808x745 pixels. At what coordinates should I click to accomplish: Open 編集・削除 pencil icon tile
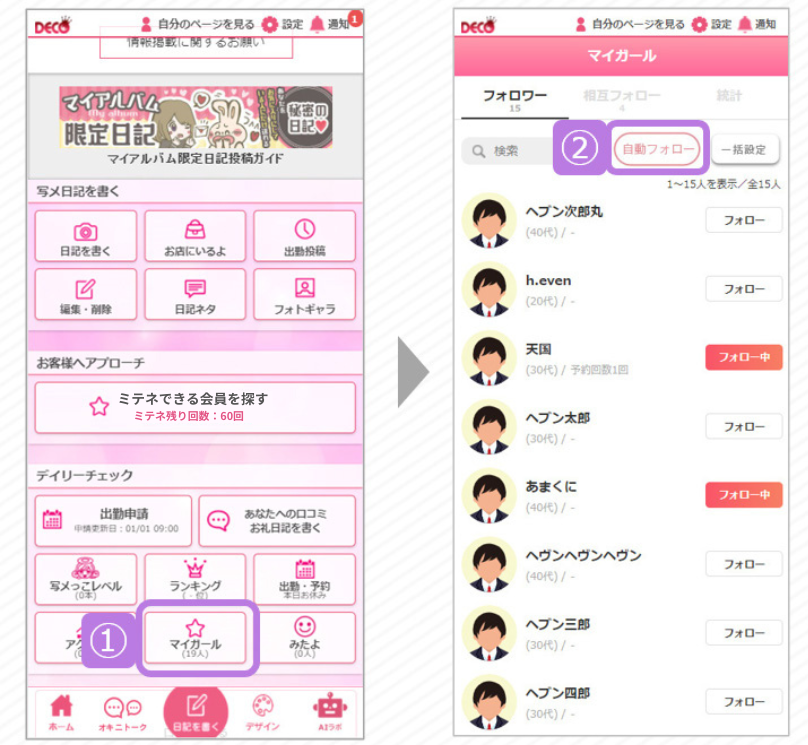pyautogui.click(x=86, y=294)
